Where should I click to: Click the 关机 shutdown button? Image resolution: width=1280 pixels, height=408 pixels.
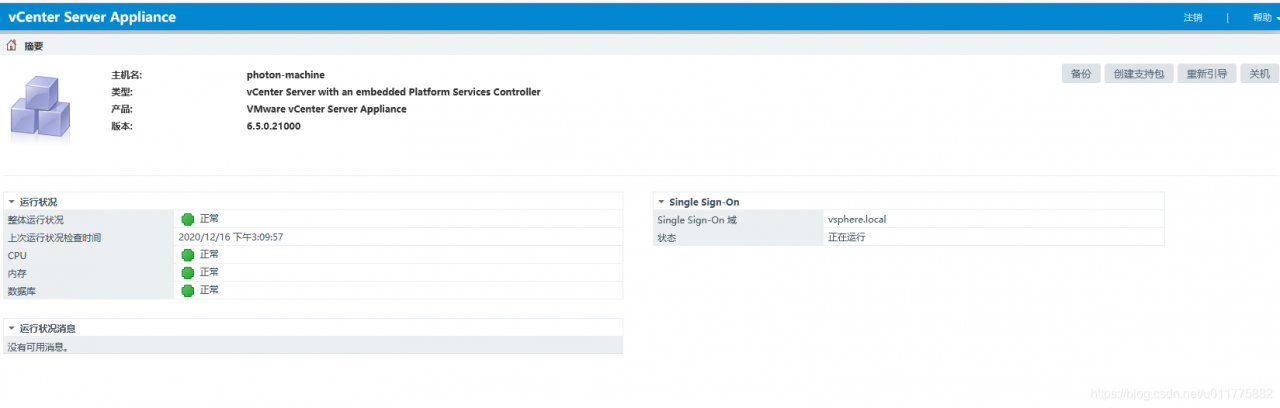1260,74
